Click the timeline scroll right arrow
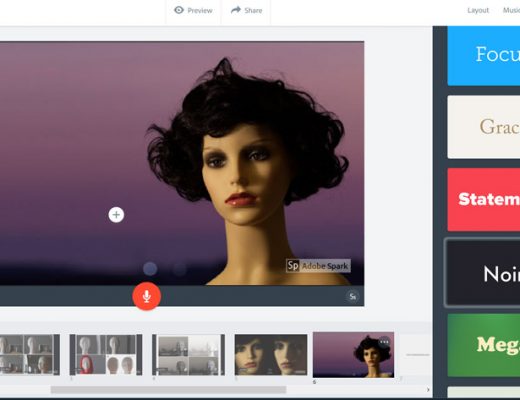 tap(428, 389)
